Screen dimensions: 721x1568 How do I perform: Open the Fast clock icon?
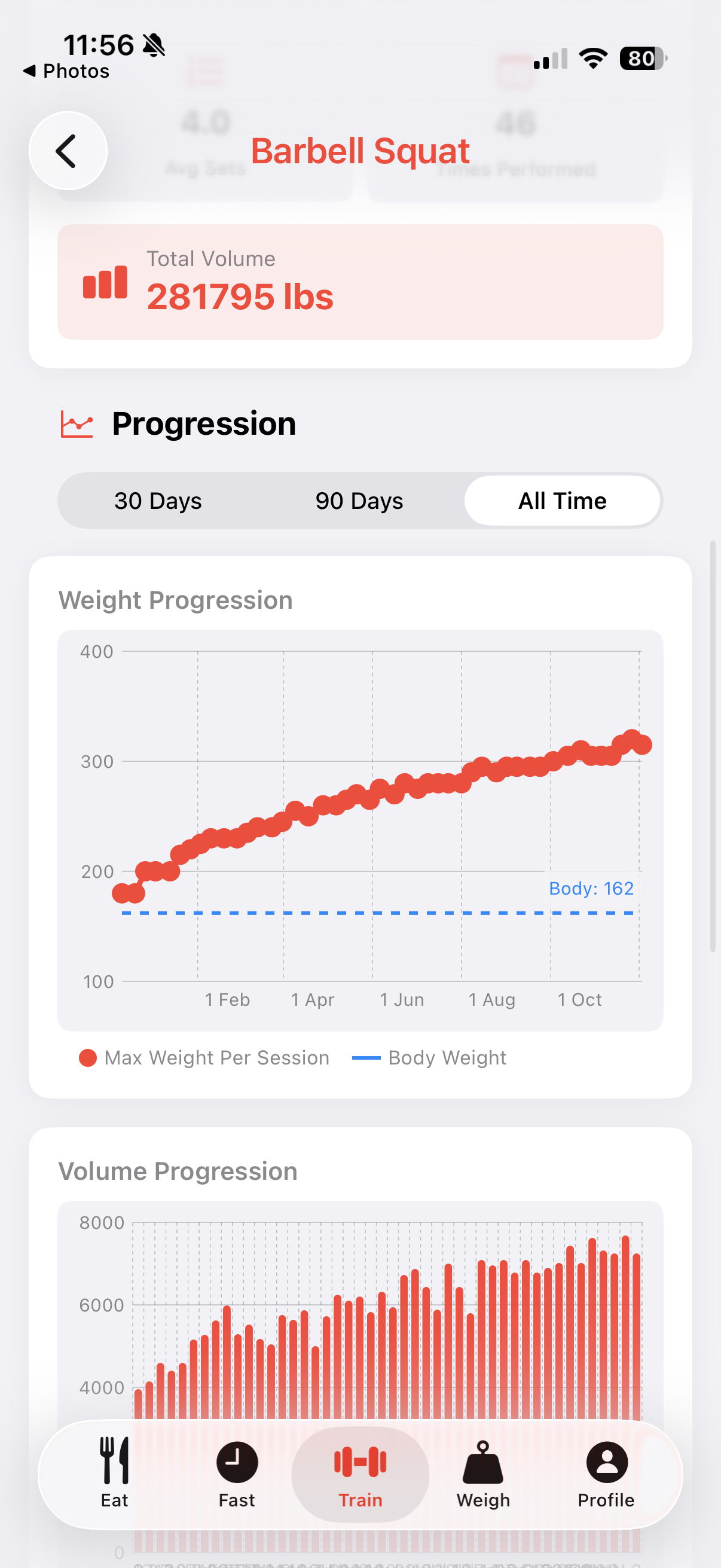[x=237, y=1464]
